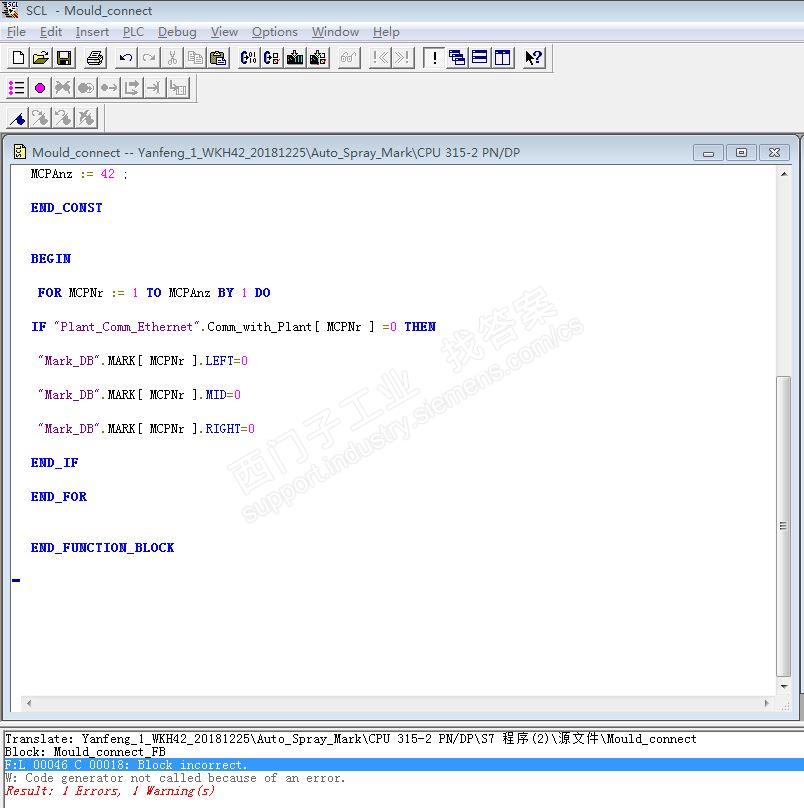Open the edit breakpoints list
The image size is (804, 808).
coord(16,88)
